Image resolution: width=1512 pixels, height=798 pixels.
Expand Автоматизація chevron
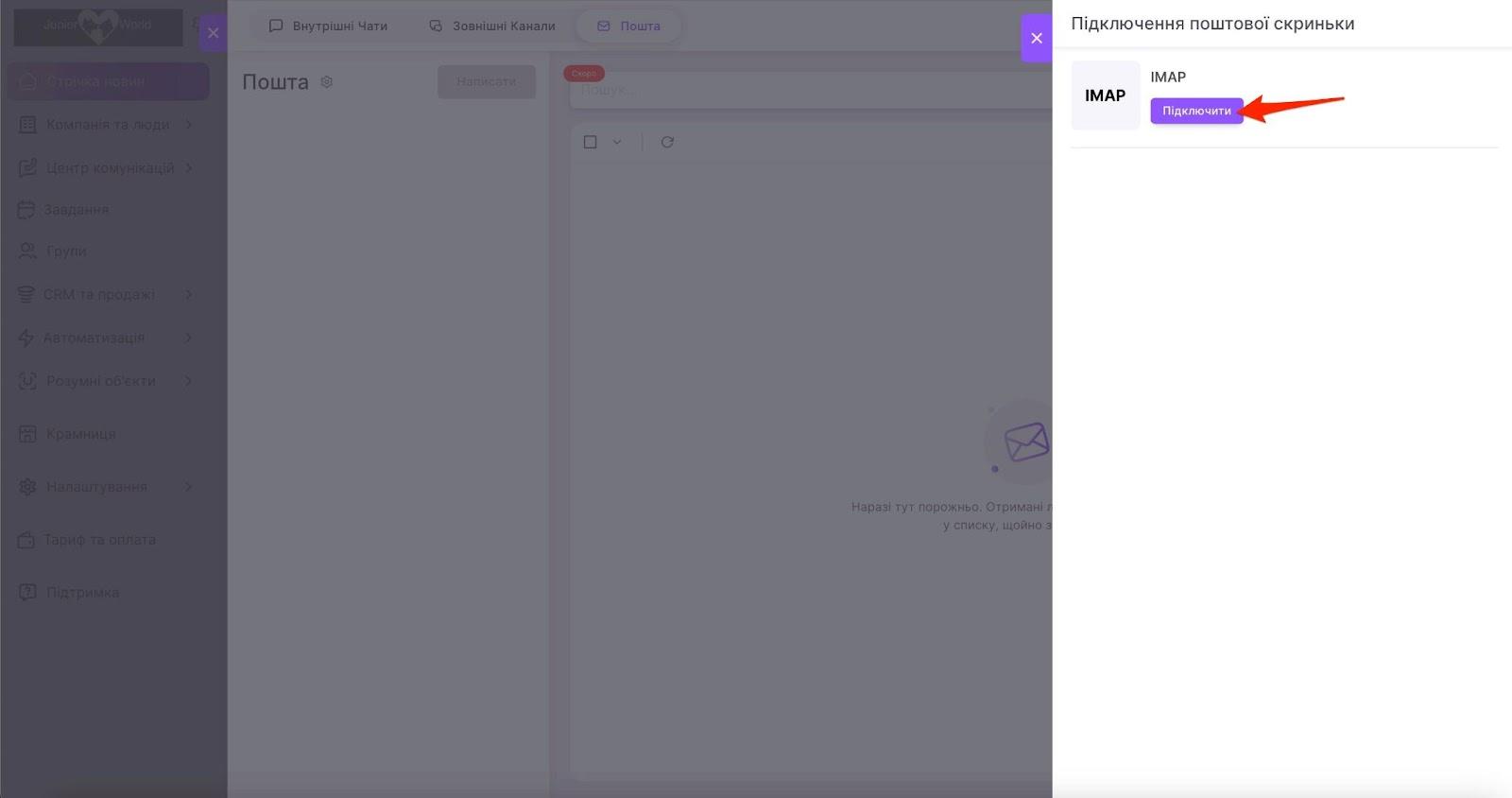[x=189, y=338]
